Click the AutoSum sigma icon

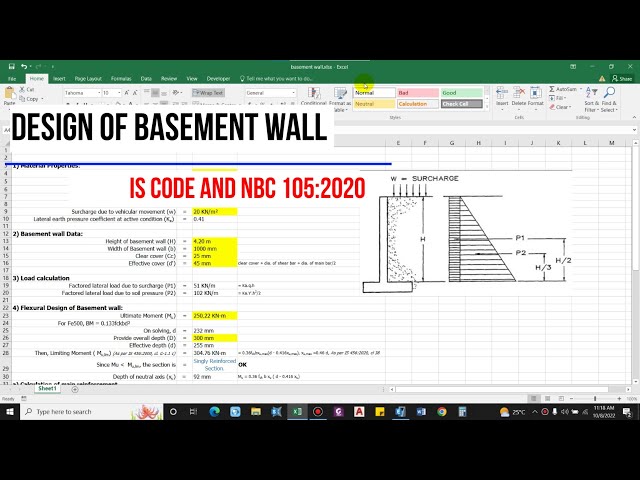(551, 89)
